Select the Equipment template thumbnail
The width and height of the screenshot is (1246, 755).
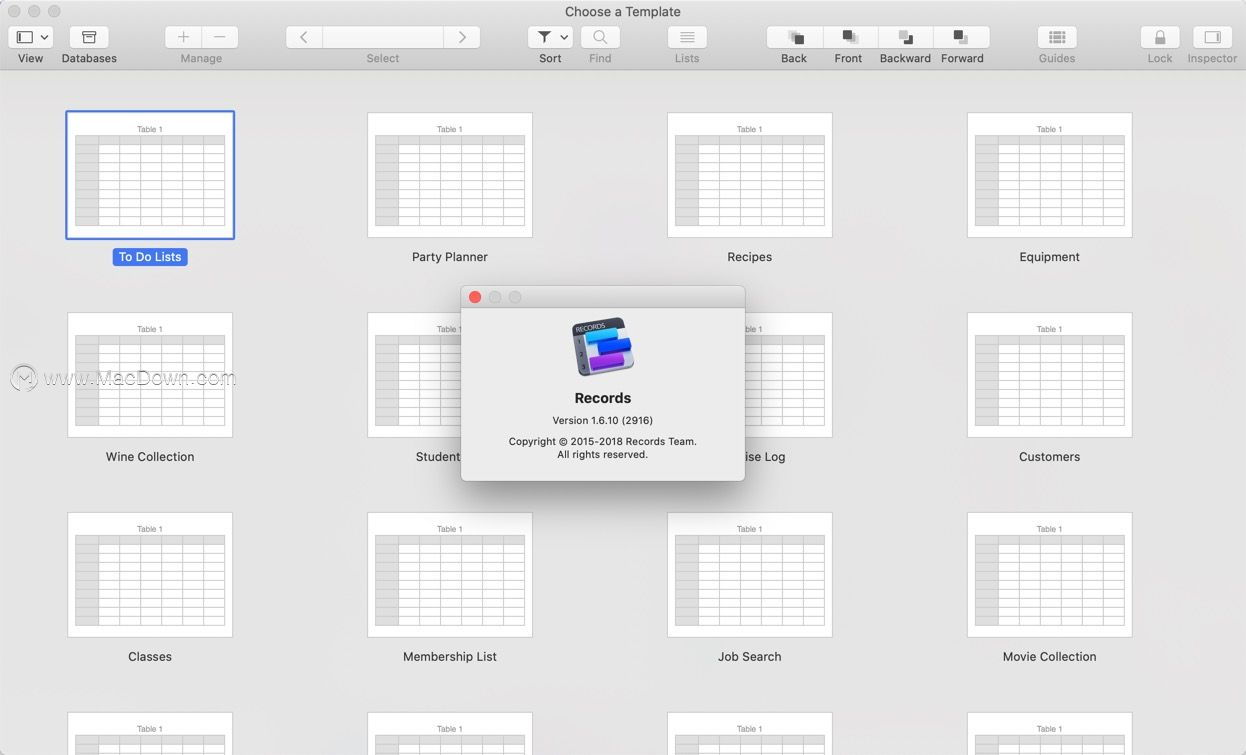1050,175
